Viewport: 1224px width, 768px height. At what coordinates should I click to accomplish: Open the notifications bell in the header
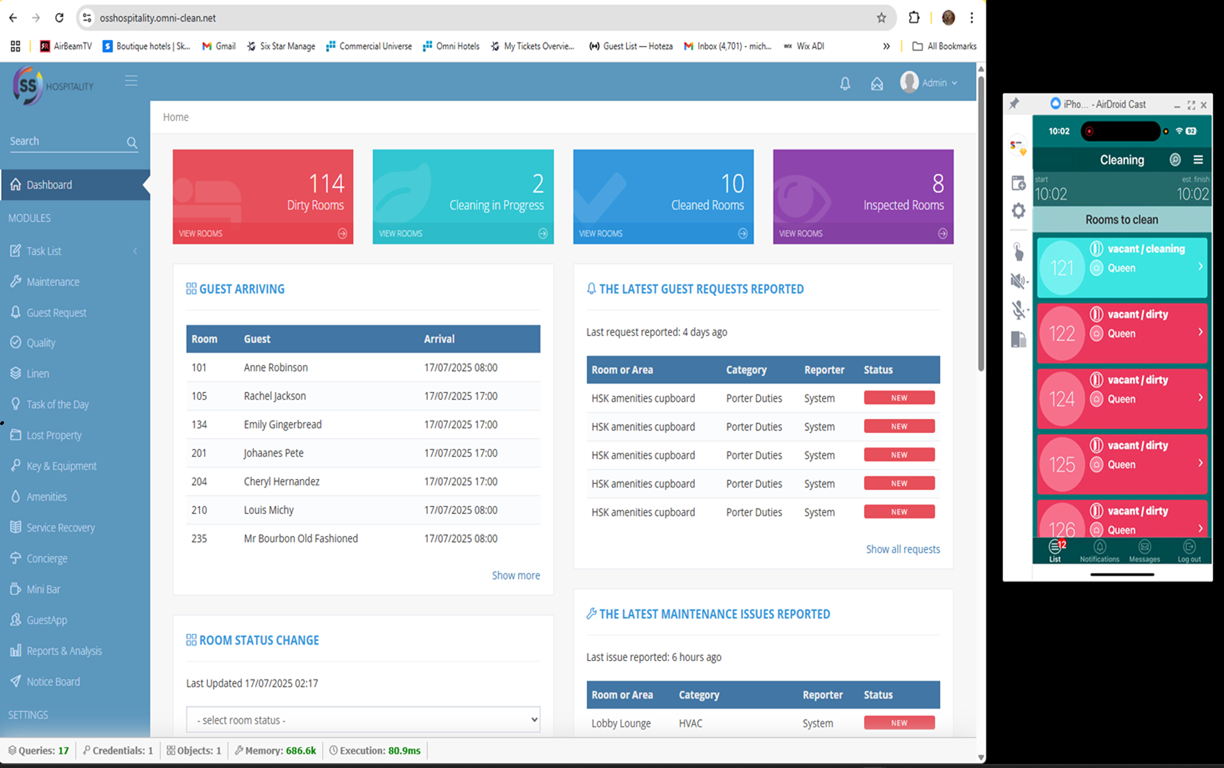[x=844, y=83]
